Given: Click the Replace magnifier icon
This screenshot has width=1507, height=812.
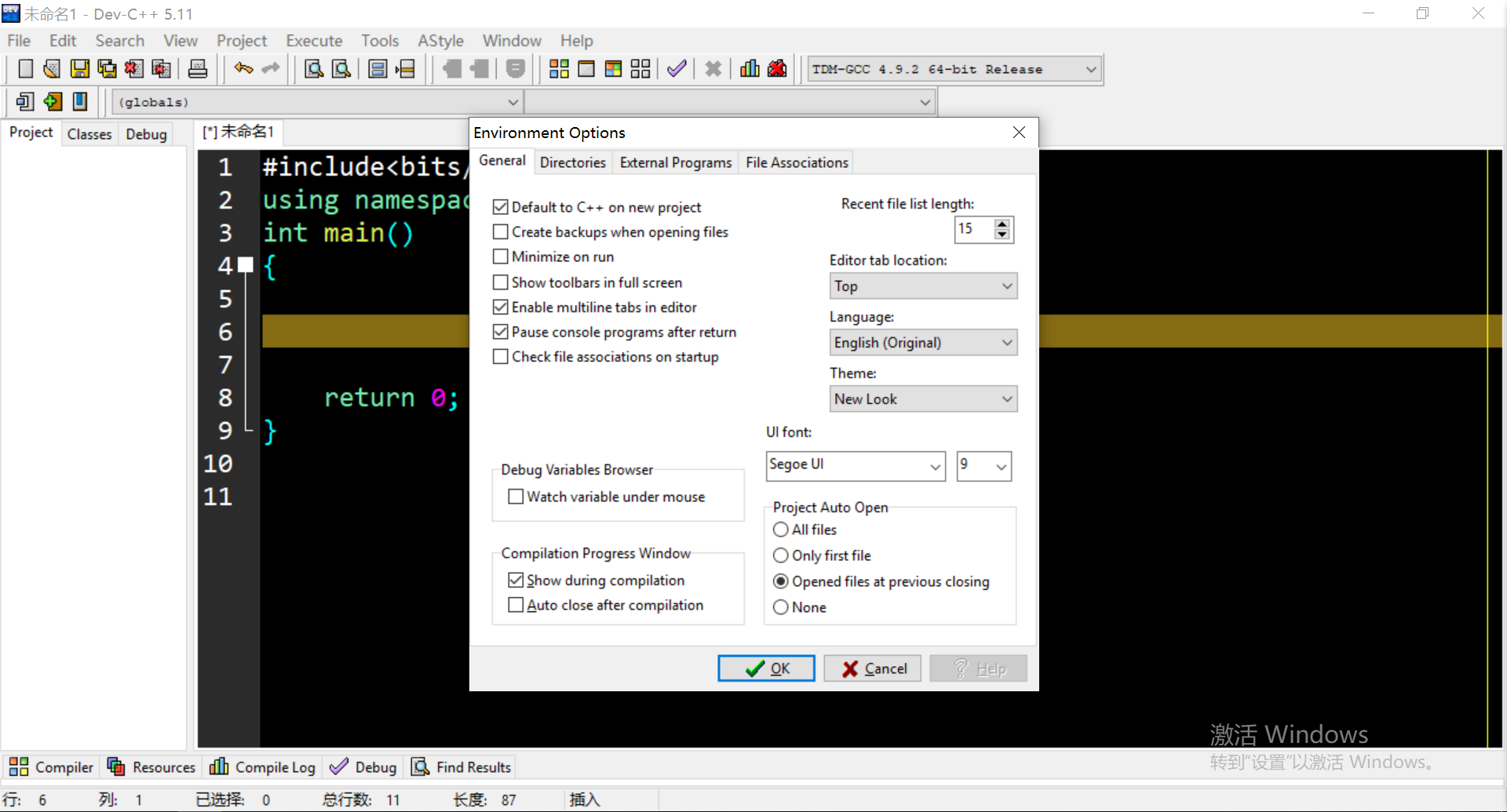Looking at the screenshot, I should point(341,69).
